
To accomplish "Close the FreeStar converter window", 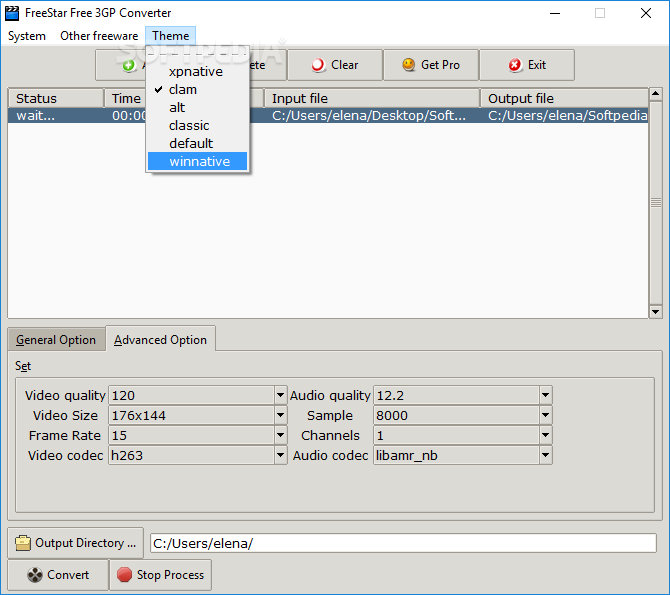I will [646, 13].
